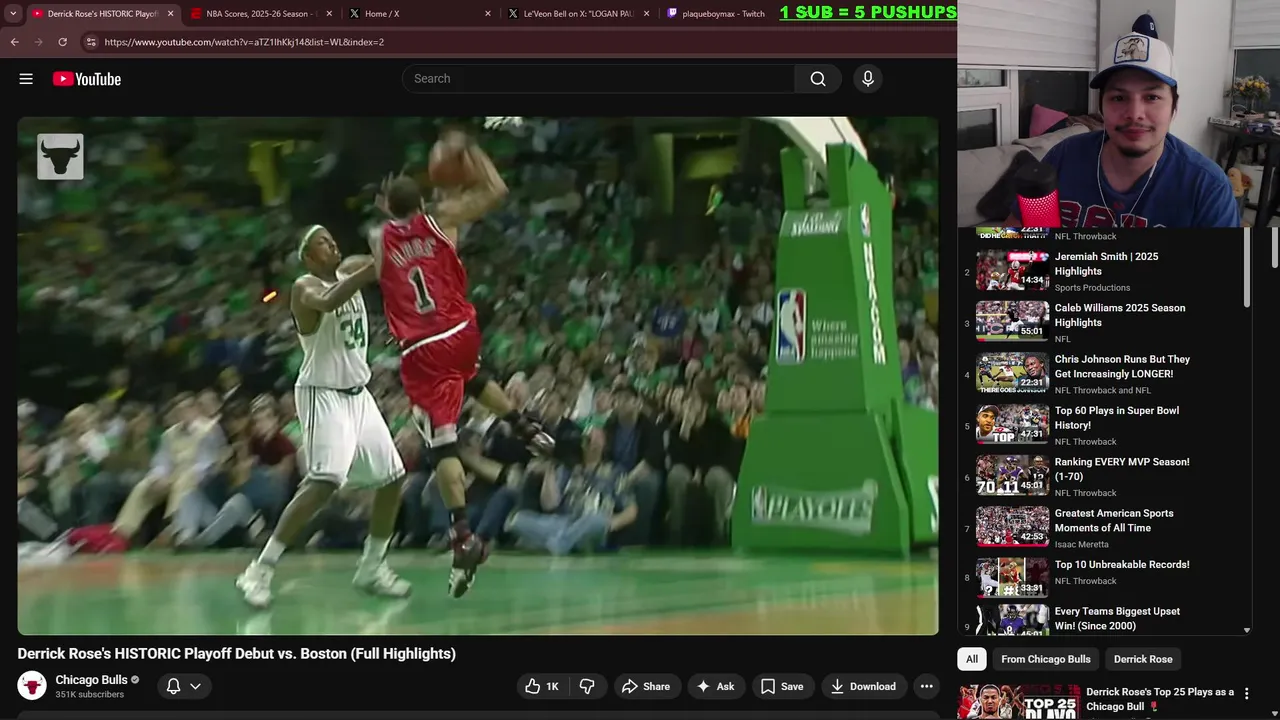Click the playlist scrollbar down arrow
Viewport: 1280px width, 720px height.
point(1247,630)
